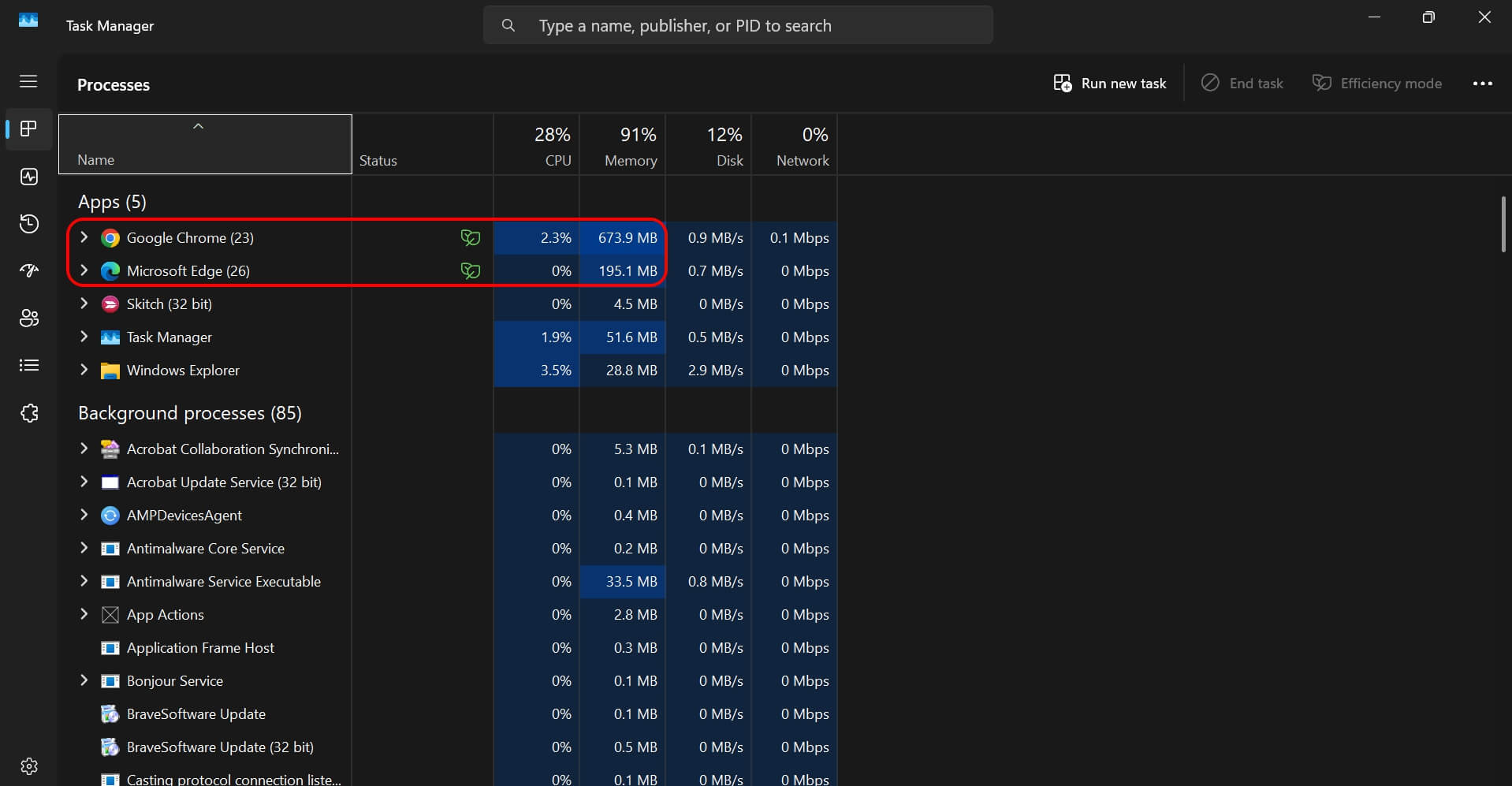Expand the Skitch (32 bit) process
Image resolution: width=1512 pixels, height=786 pixels.
click(x=84, y=304)
